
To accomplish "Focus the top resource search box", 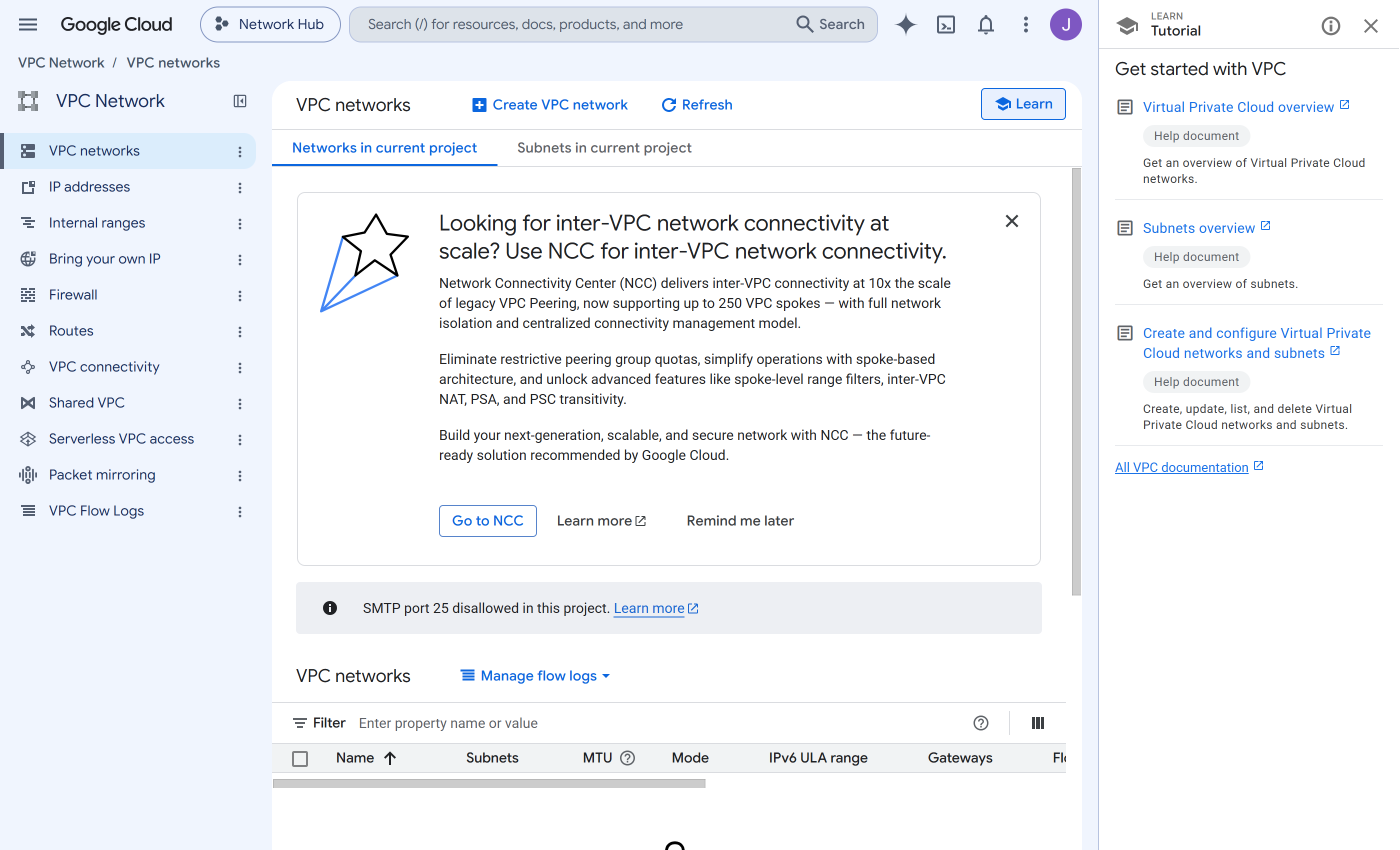I will pos(574,24).
